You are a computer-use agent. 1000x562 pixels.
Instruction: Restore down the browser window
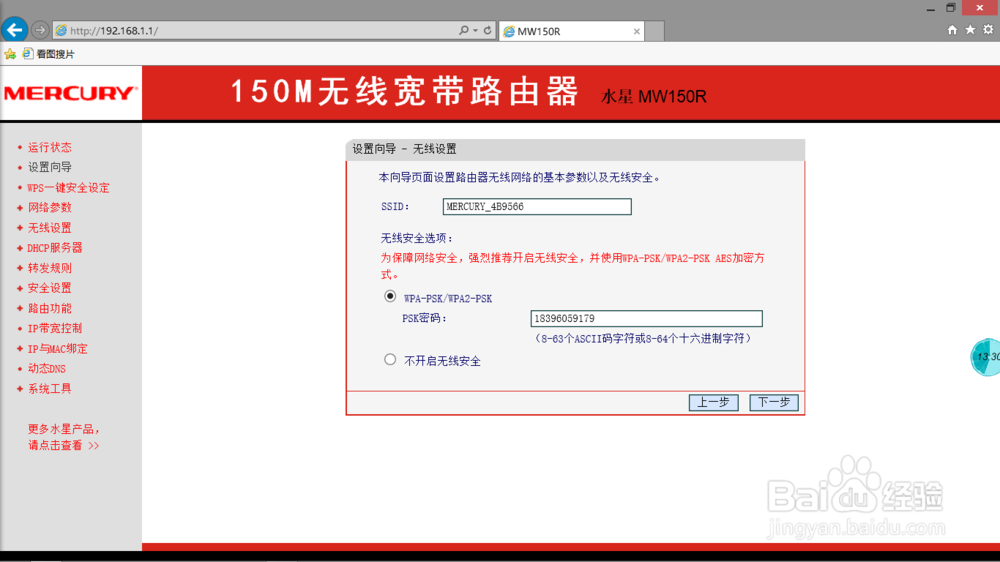[x=950, y=8]
